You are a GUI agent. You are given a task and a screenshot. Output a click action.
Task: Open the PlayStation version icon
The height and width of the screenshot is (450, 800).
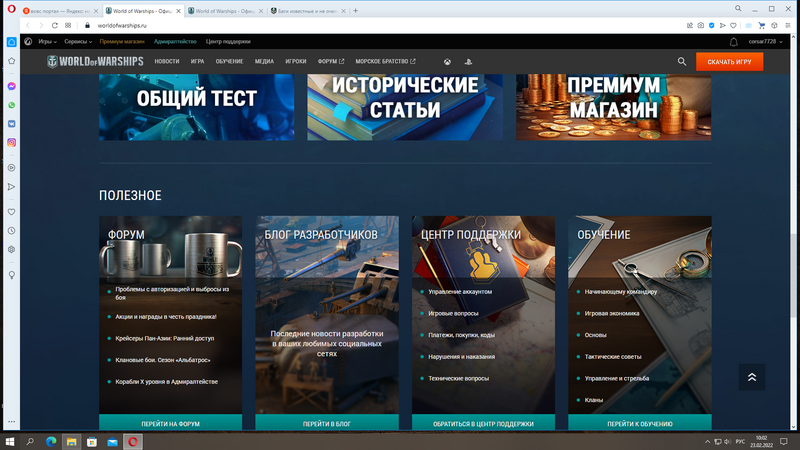[468, 62]
